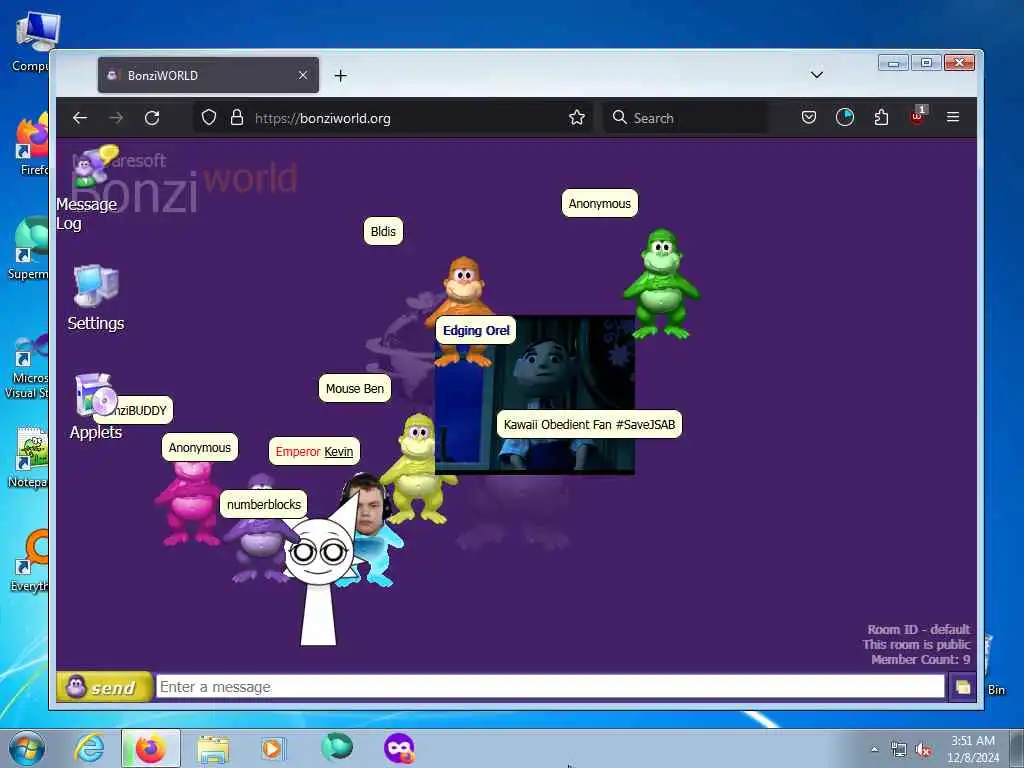Click the Kawaii Obedient Fan #SaveJSAB label
The image size is (1024, 768).
tap(589, 424)
